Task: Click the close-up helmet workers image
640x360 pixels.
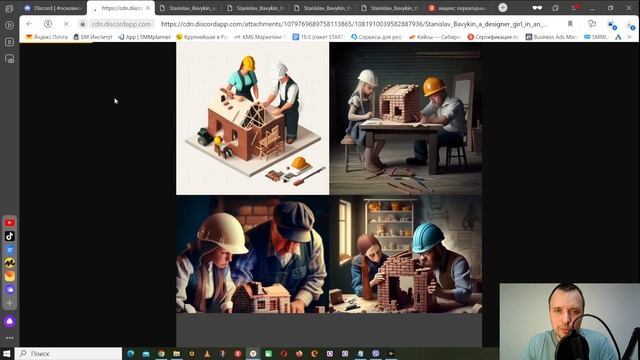Action: point(252,254)
